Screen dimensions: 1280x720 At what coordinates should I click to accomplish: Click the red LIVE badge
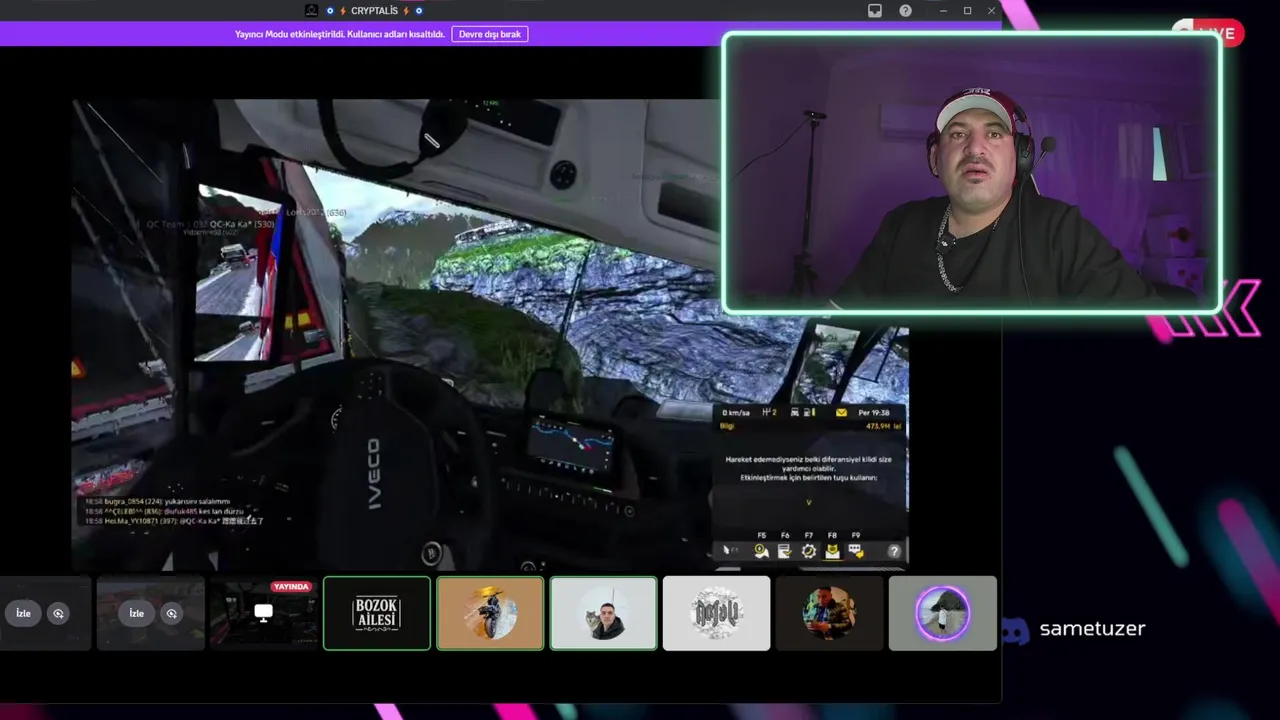coord(1208,33)
